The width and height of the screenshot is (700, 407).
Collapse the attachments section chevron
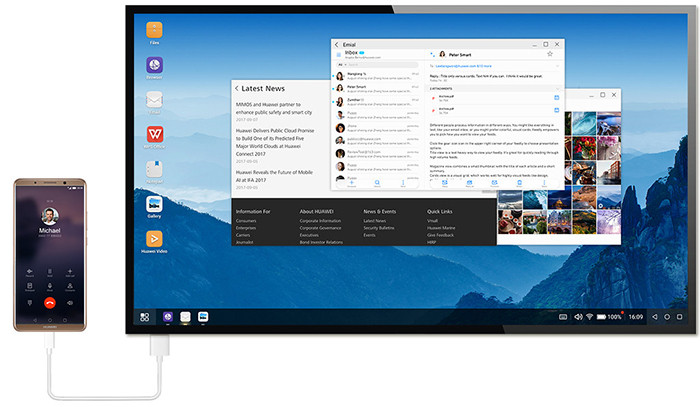556,88
